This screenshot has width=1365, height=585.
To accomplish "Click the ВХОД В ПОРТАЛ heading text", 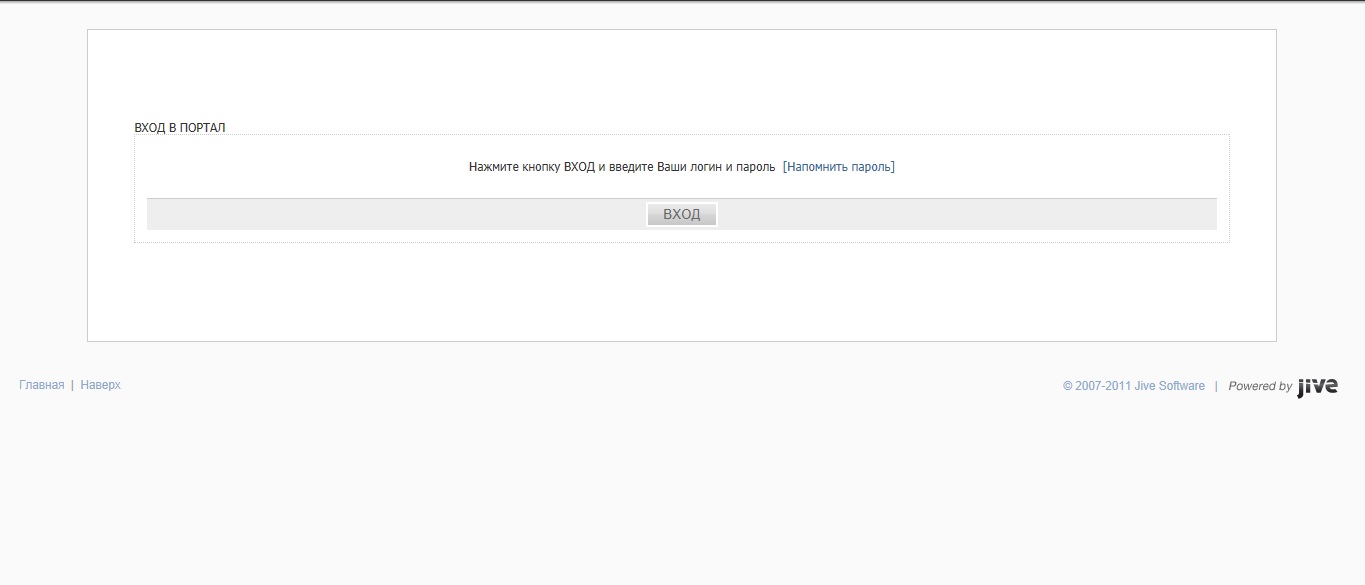I will (180, 128).
